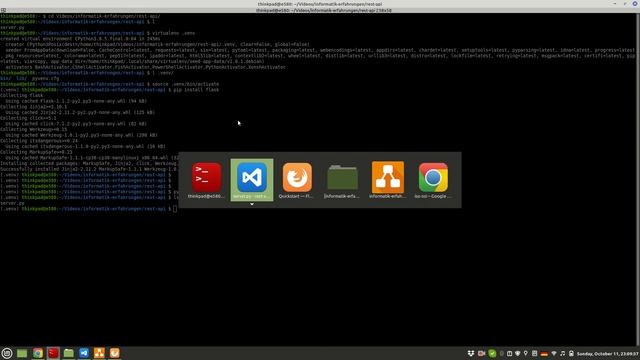640x360 pixels.
Task: Click the green checkmark tray icon
Action: pyautogui.click(x=492, y=353)
